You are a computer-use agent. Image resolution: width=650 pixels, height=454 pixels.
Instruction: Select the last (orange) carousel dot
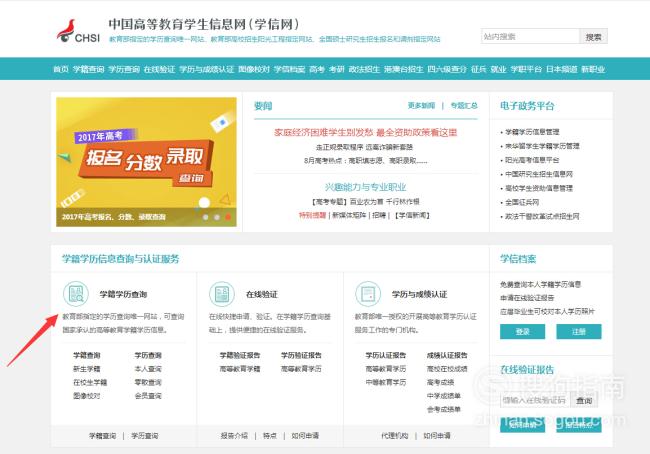coord(228,217)
